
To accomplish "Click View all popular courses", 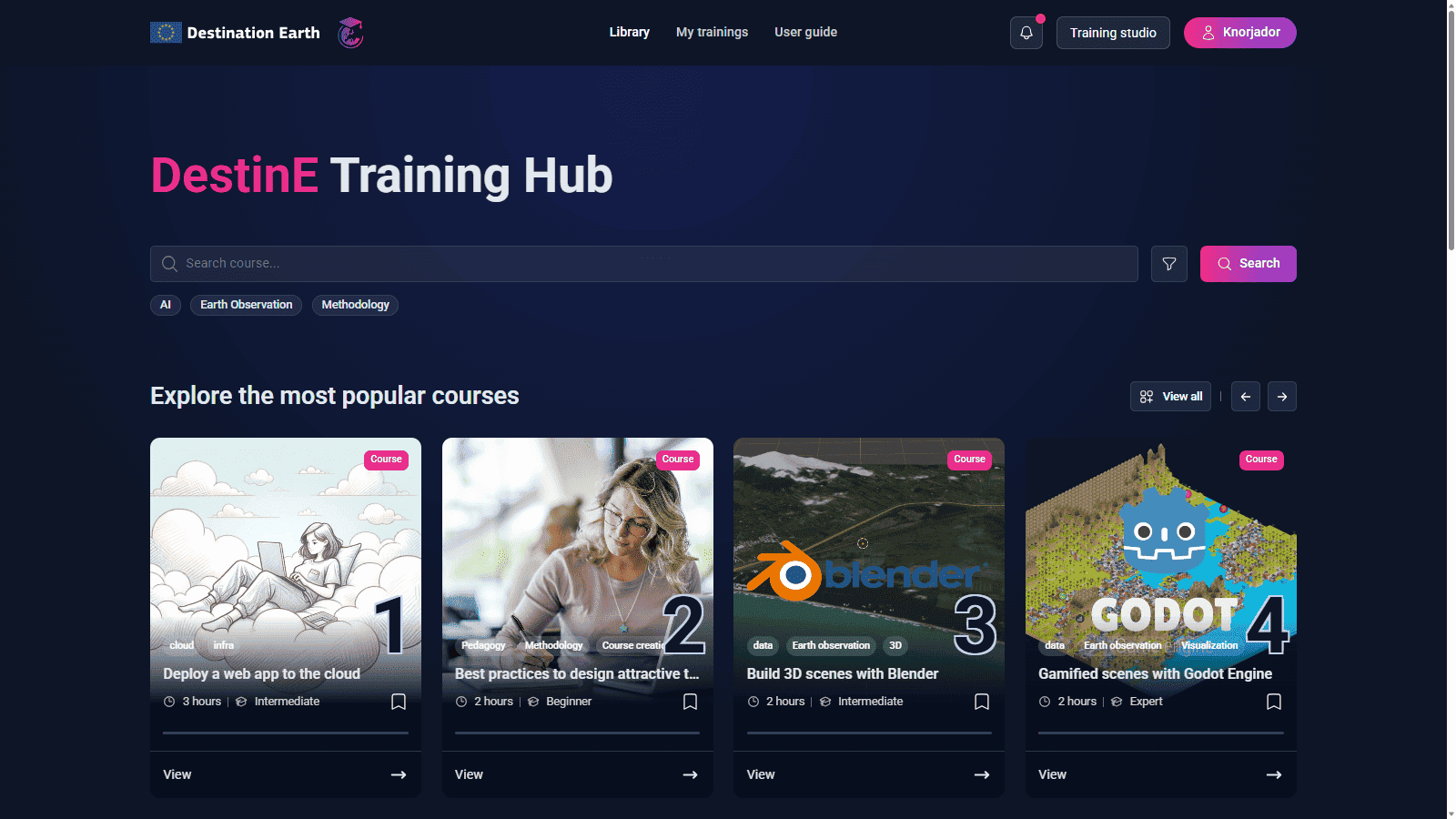I will pos(1170,397).
